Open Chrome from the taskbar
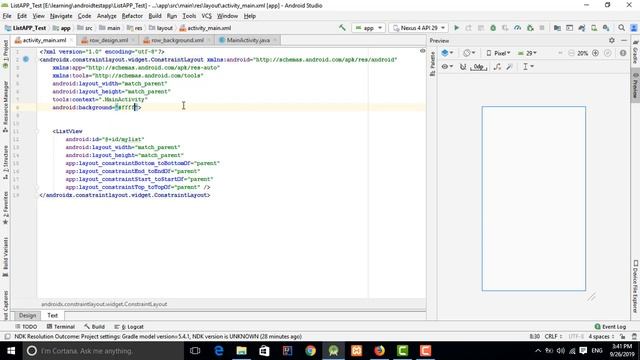This screenshot has height=360, width=640. 310,351
